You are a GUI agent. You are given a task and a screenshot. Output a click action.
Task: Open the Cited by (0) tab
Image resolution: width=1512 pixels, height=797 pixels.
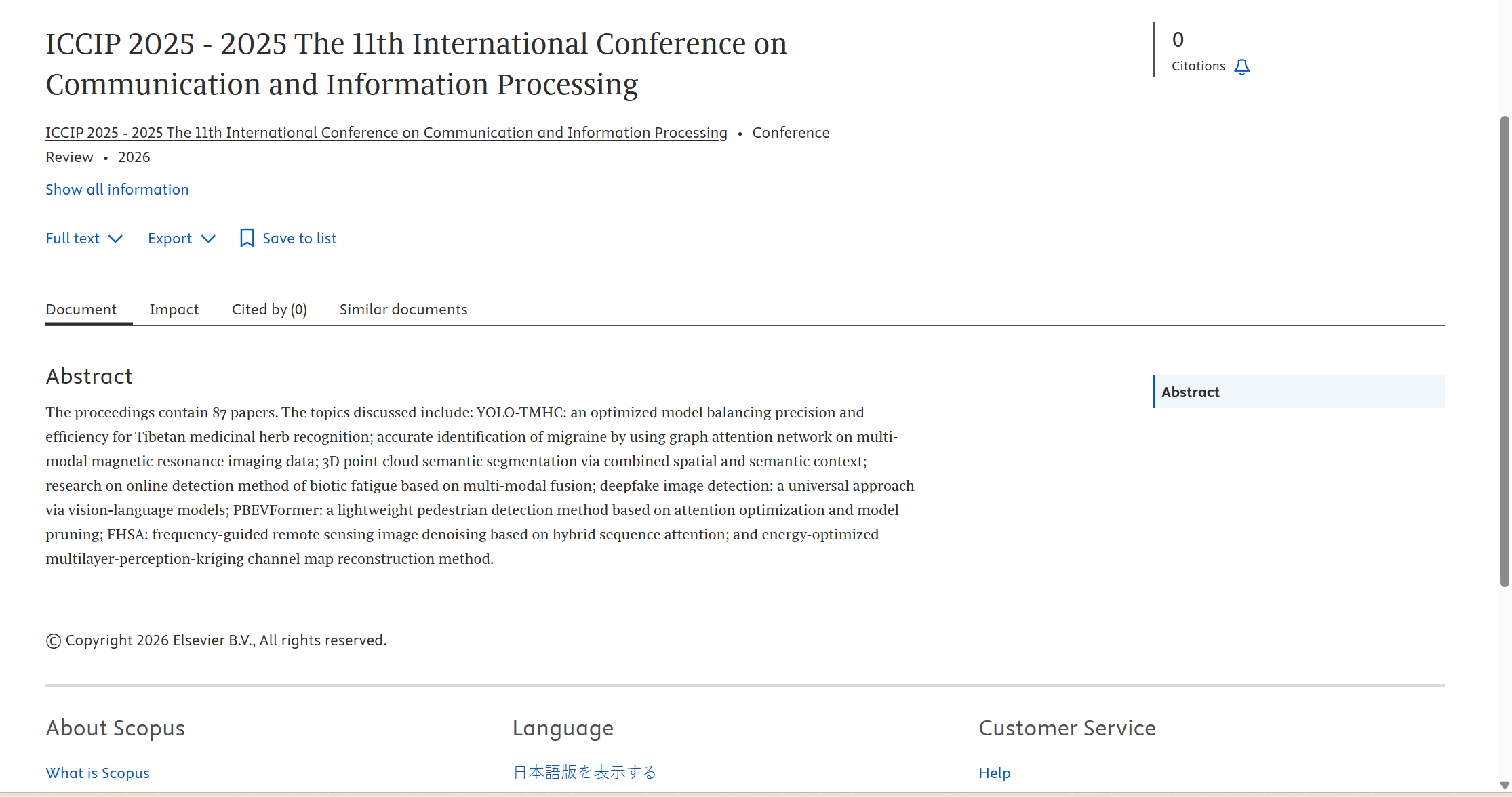pos(269,310)
